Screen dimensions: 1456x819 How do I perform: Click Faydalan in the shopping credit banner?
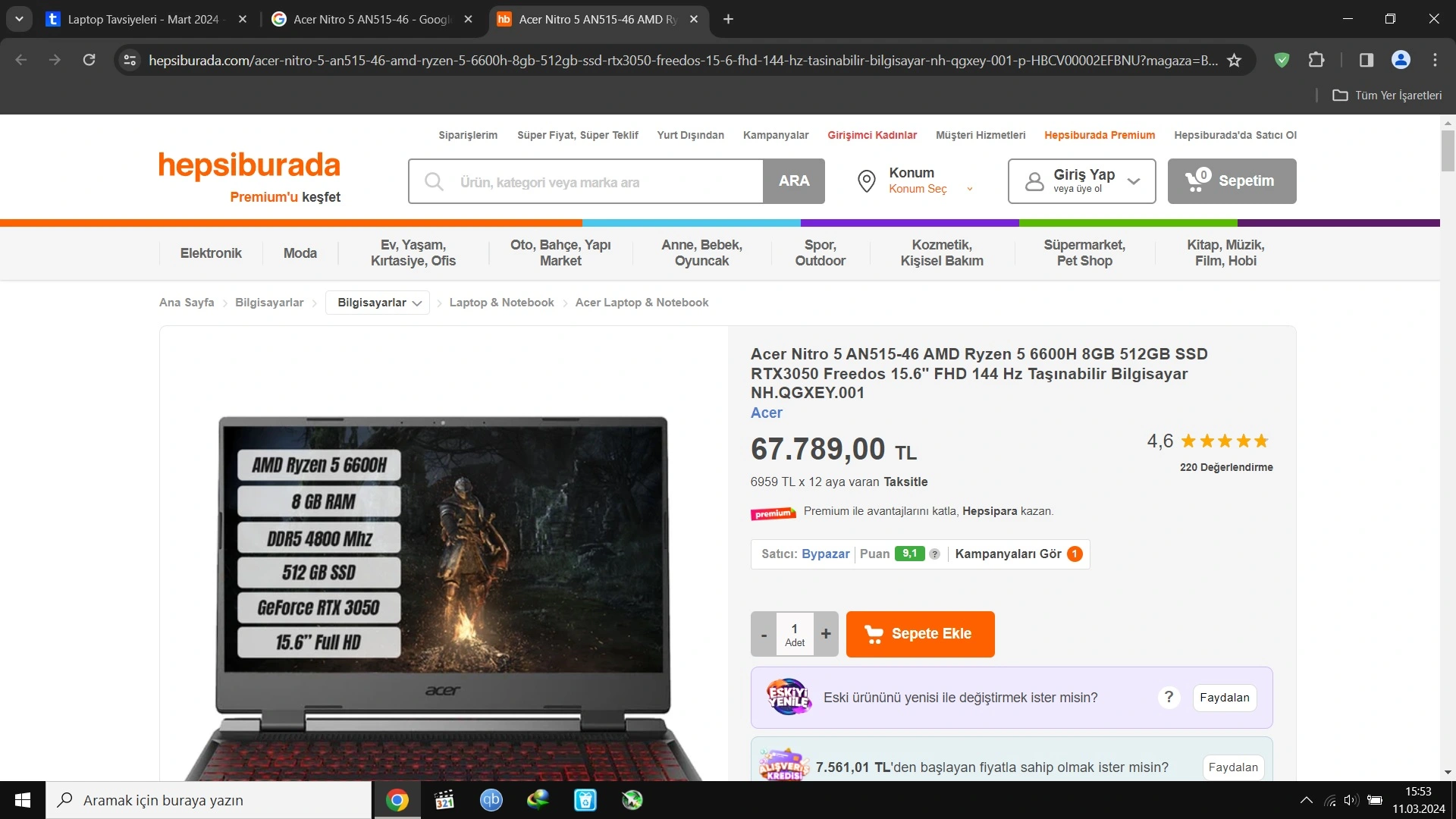tap(1233, 767)
